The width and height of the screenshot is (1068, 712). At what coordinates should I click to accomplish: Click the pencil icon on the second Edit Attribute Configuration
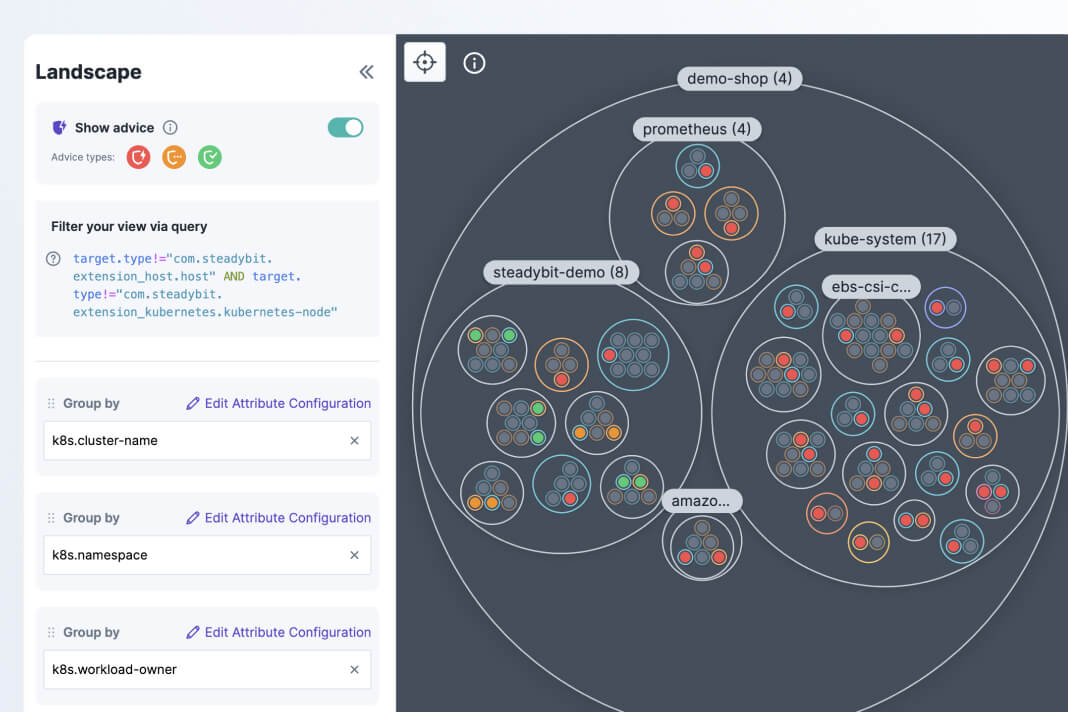pyautogui.click(x=194, y=517)
